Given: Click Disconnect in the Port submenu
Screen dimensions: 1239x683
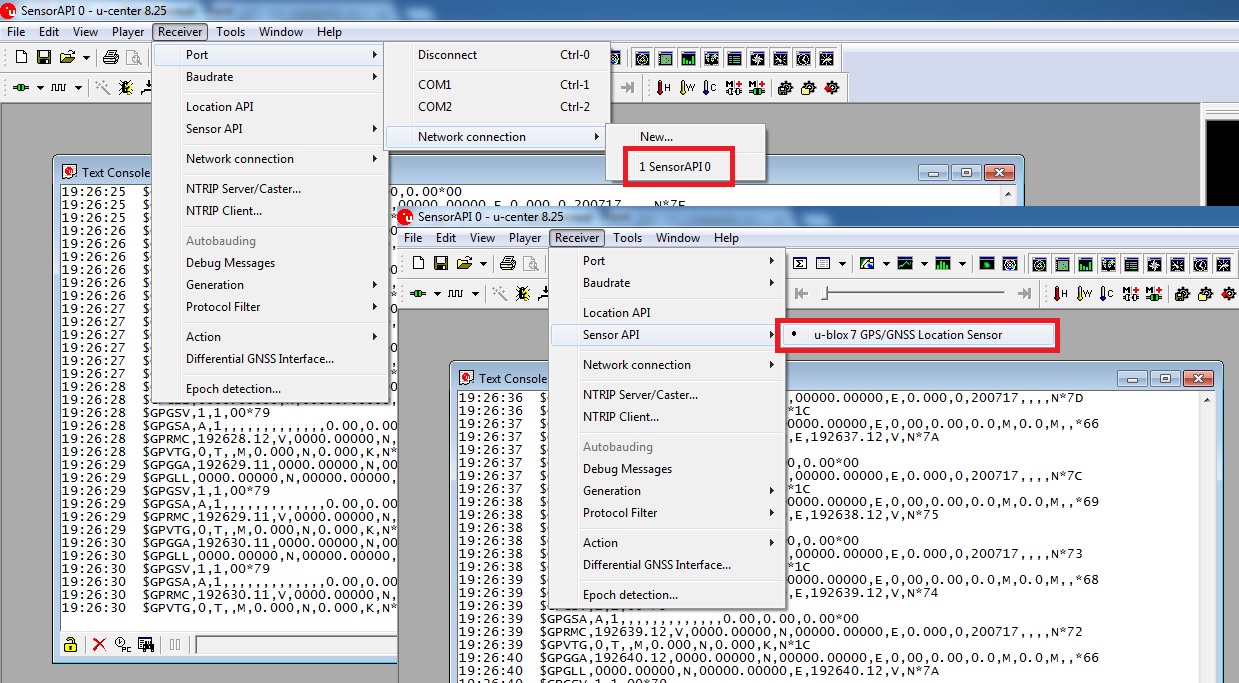Looking at the screenshot, I should coord(447,55).
